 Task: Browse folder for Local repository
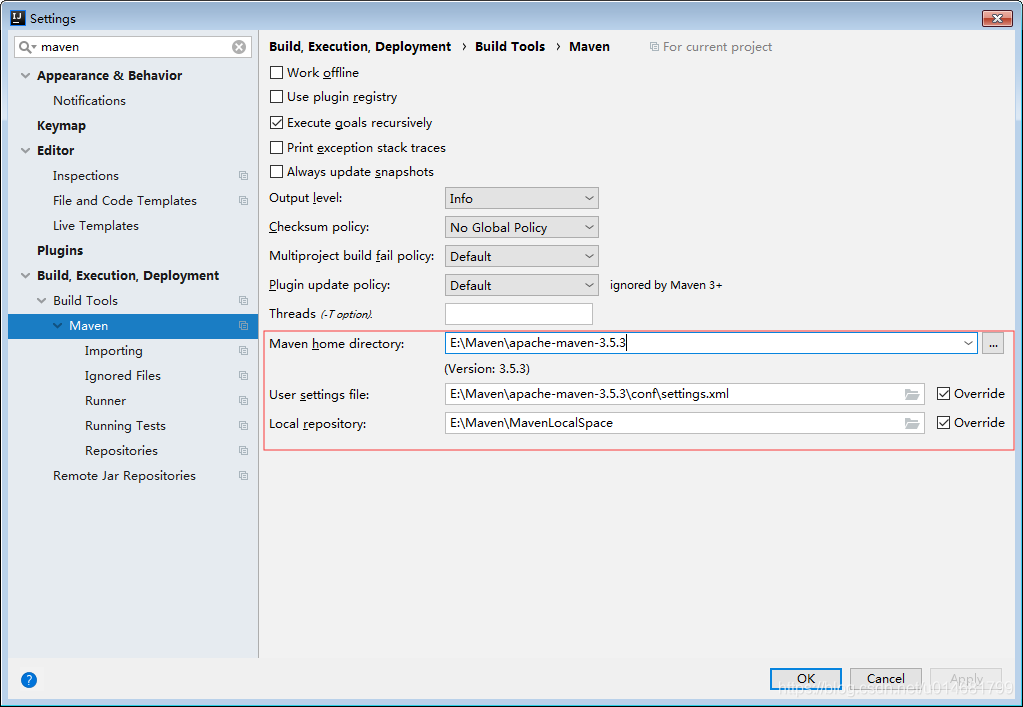pos(911,423)
